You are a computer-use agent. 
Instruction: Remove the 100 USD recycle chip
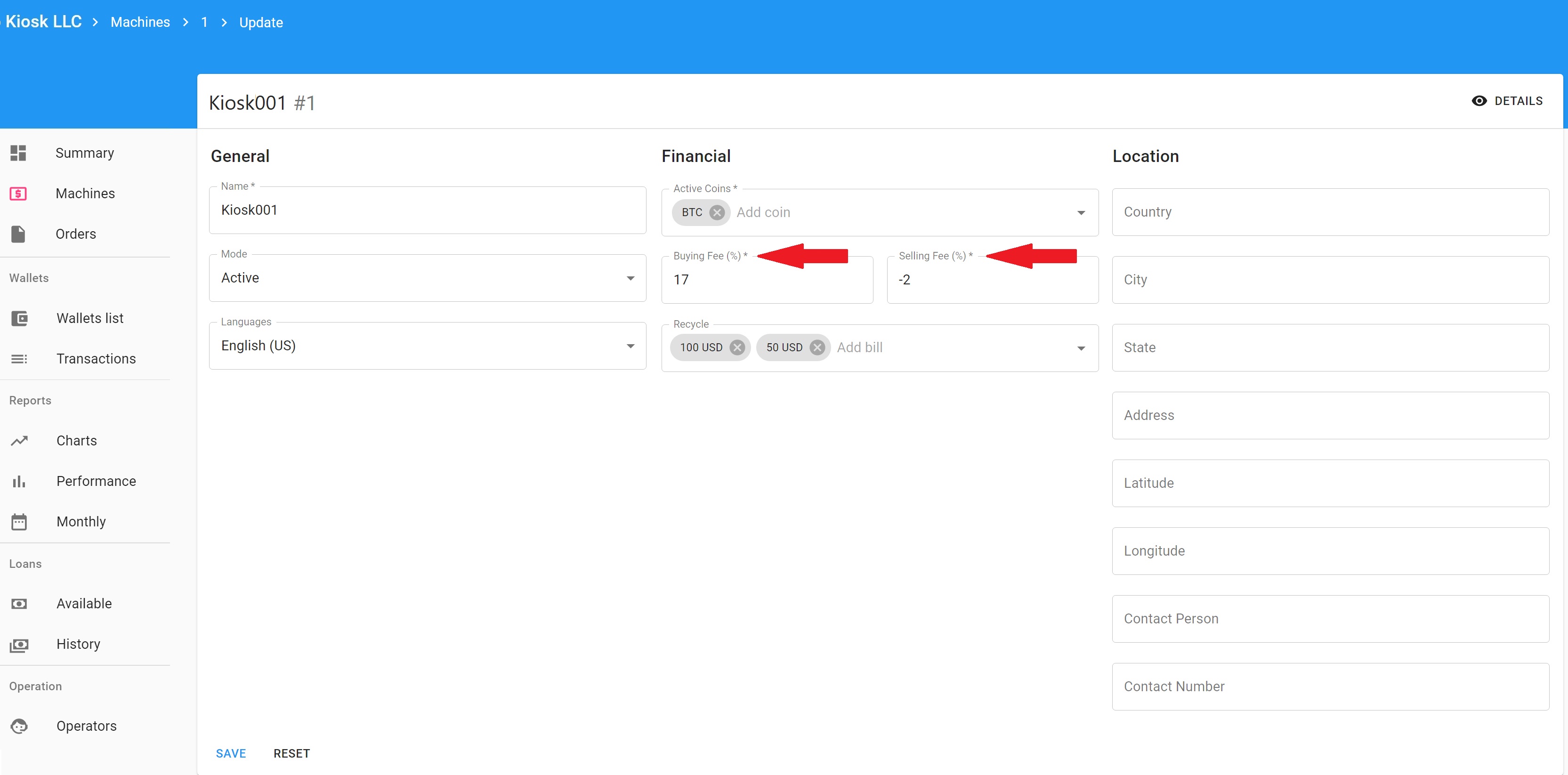tap(737, 347)
